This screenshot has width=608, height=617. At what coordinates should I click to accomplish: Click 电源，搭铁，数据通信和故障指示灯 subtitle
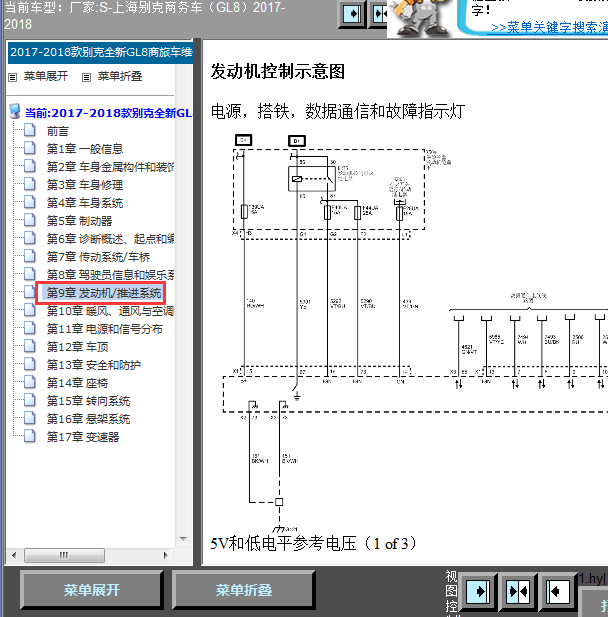[338, 111]
